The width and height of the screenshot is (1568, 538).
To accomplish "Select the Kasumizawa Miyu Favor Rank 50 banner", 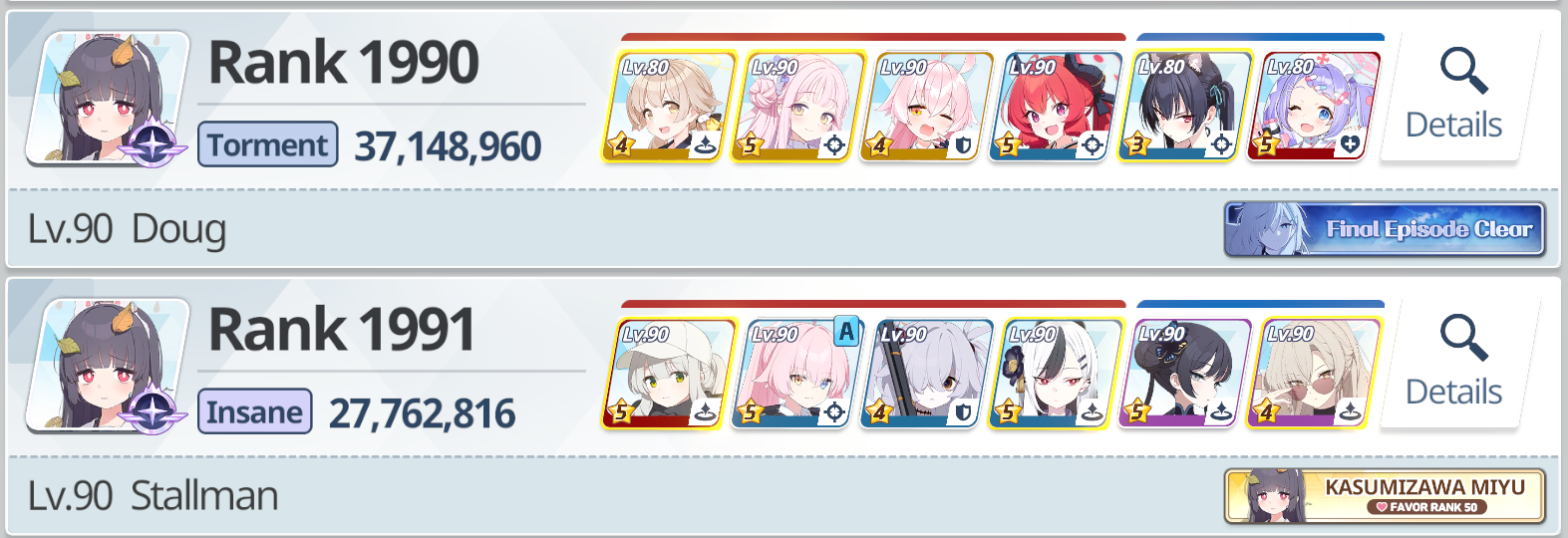I will pyautogui.click(x=1385, y=496).
